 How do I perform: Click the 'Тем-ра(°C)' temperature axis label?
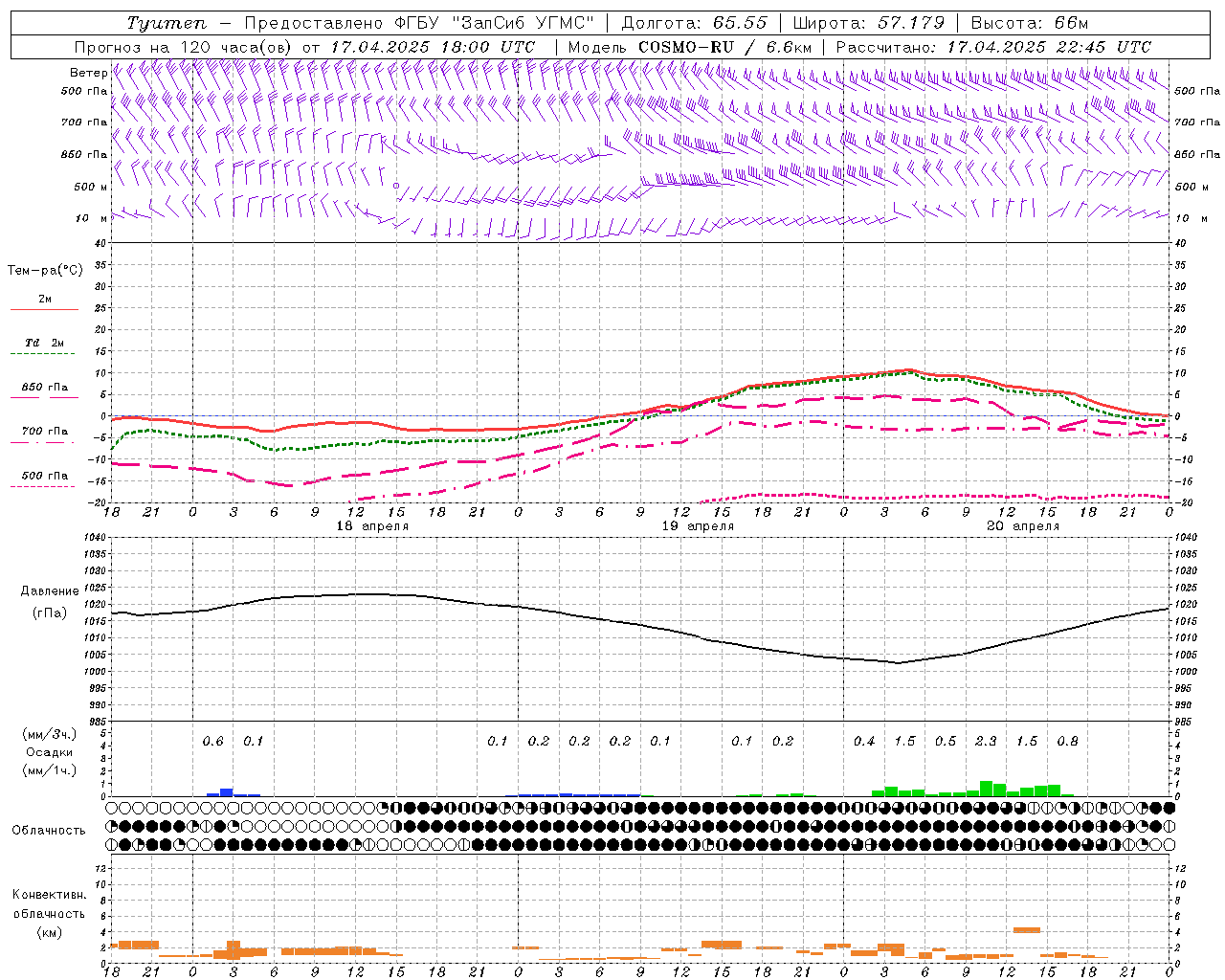[x=45, y=271]
